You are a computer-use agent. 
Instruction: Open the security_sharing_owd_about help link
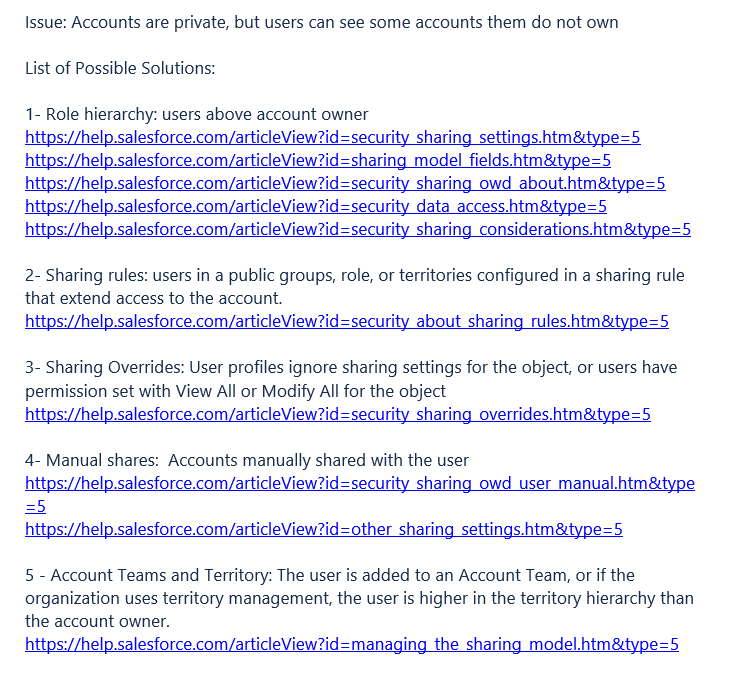[345, 183]
